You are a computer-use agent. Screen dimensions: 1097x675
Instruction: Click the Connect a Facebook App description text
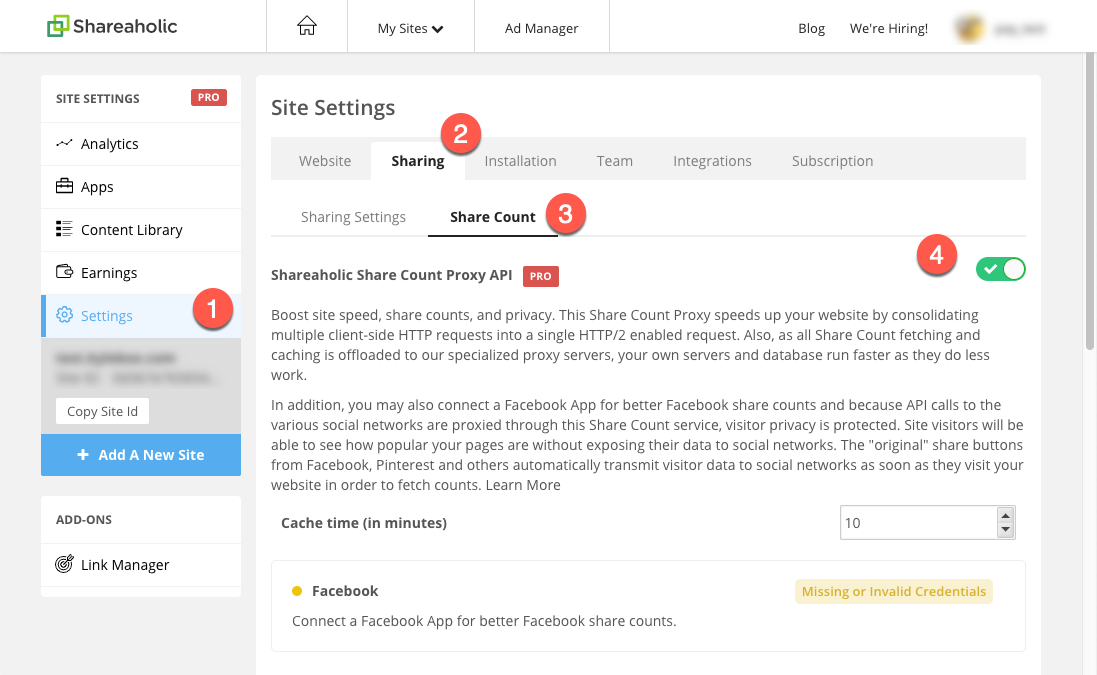(484, 621)
